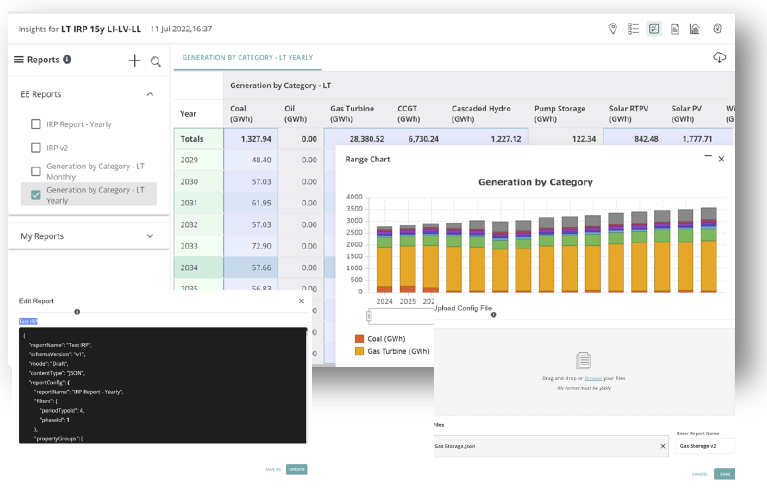767x502 pixels.
Task: Click the highlighted Test IRP report name field
Action: pos(28,321)
